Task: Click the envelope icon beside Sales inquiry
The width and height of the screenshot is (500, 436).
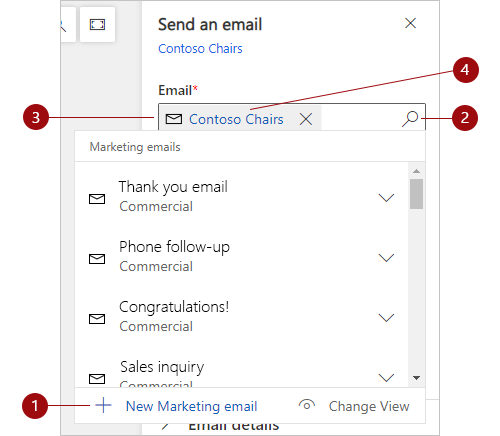Action: point(97,379)
